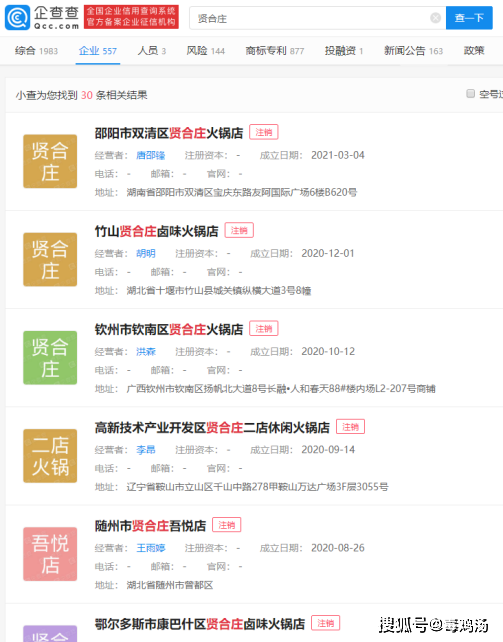Open the 政策 tab

pyautogui.click(x=474, y=51)
